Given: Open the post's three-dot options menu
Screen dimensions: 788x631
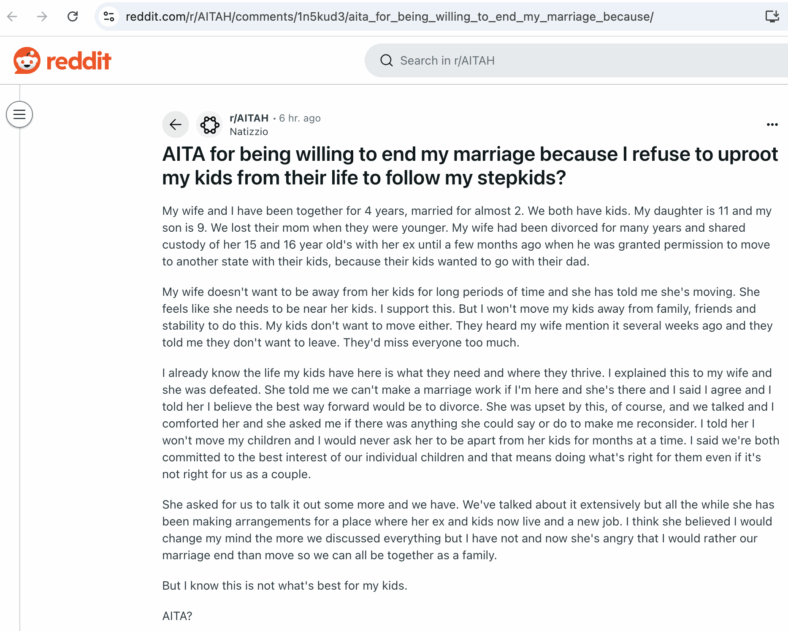Looking at the screenshot, I should coord(772,125).
